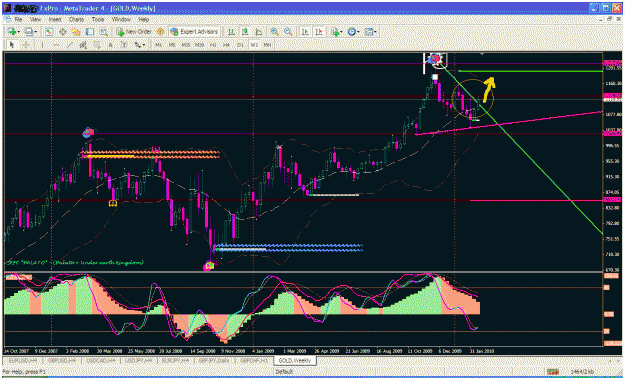This screenshot has width=625, height=378.
Task: Click the Expert Advisors button
Action: point(194,32)
